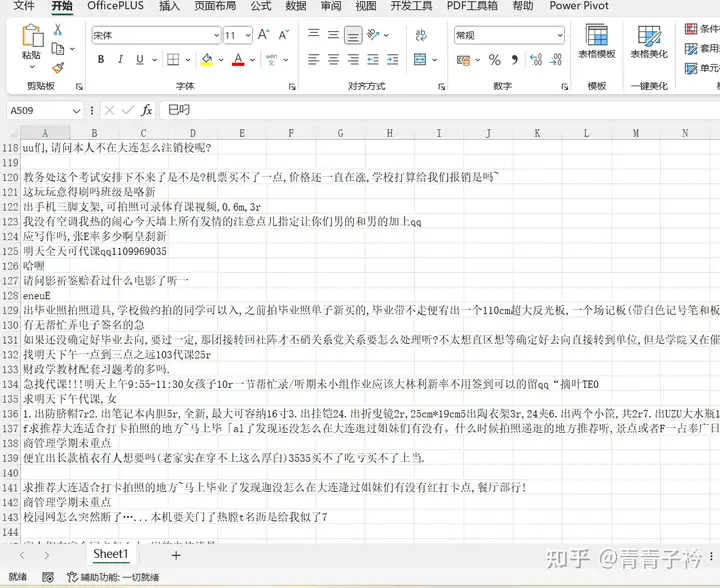Switch to the 页面布局 tab
The width and height of the screenshot is (720, 588).
(x=214, y=6)
